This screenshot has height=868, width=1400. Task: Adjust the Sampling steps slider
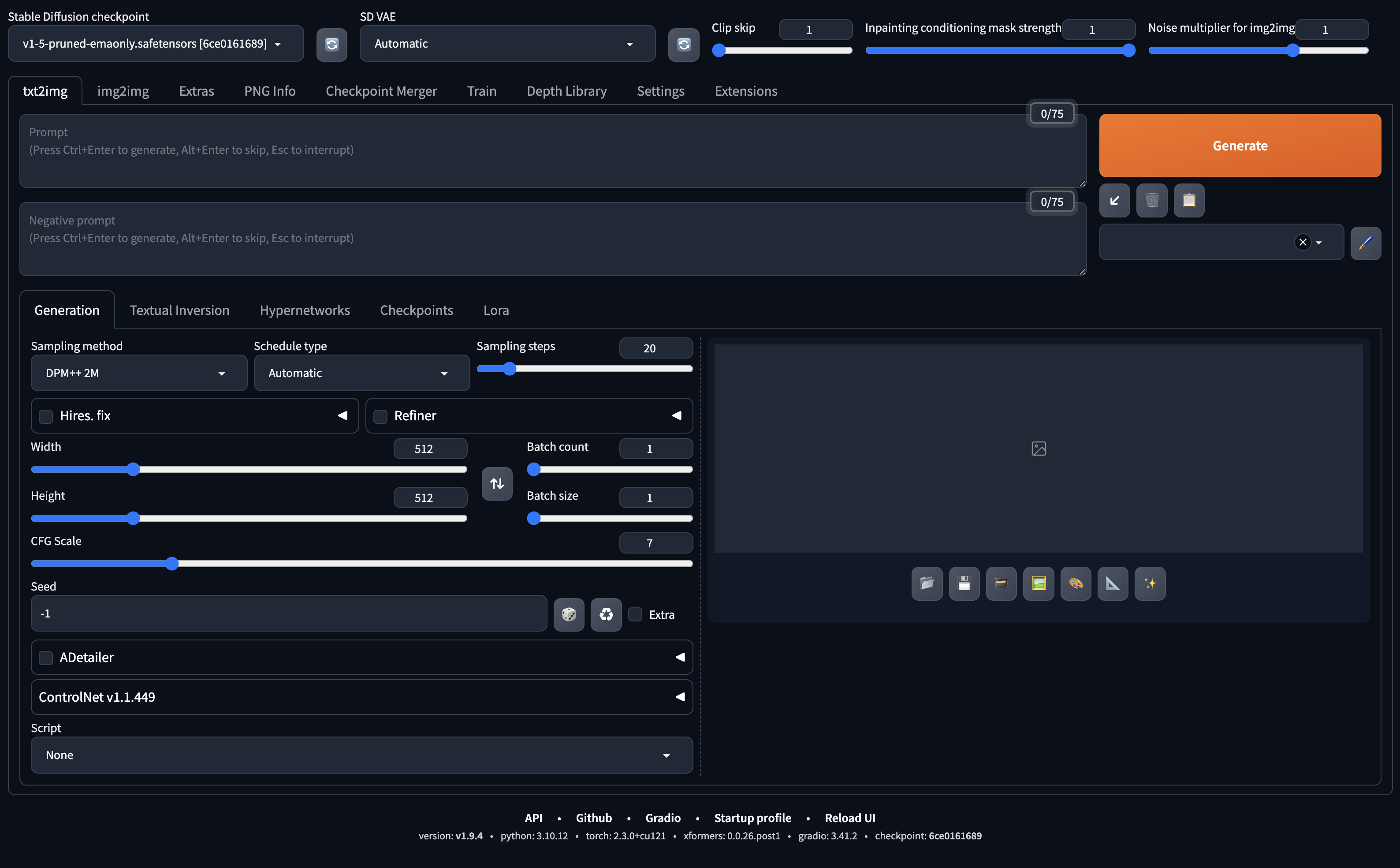(x=585, y=369)
